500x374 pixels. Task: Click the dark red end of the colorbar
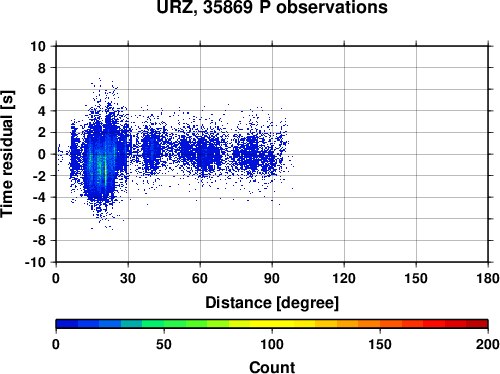tap(477, 324)
